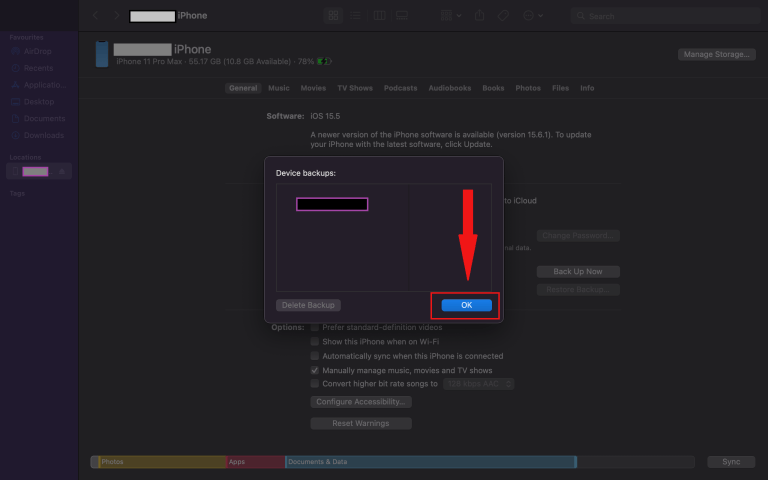
Task: Open the group-by dropdown in toolbar
Action: tap(451, 16)
